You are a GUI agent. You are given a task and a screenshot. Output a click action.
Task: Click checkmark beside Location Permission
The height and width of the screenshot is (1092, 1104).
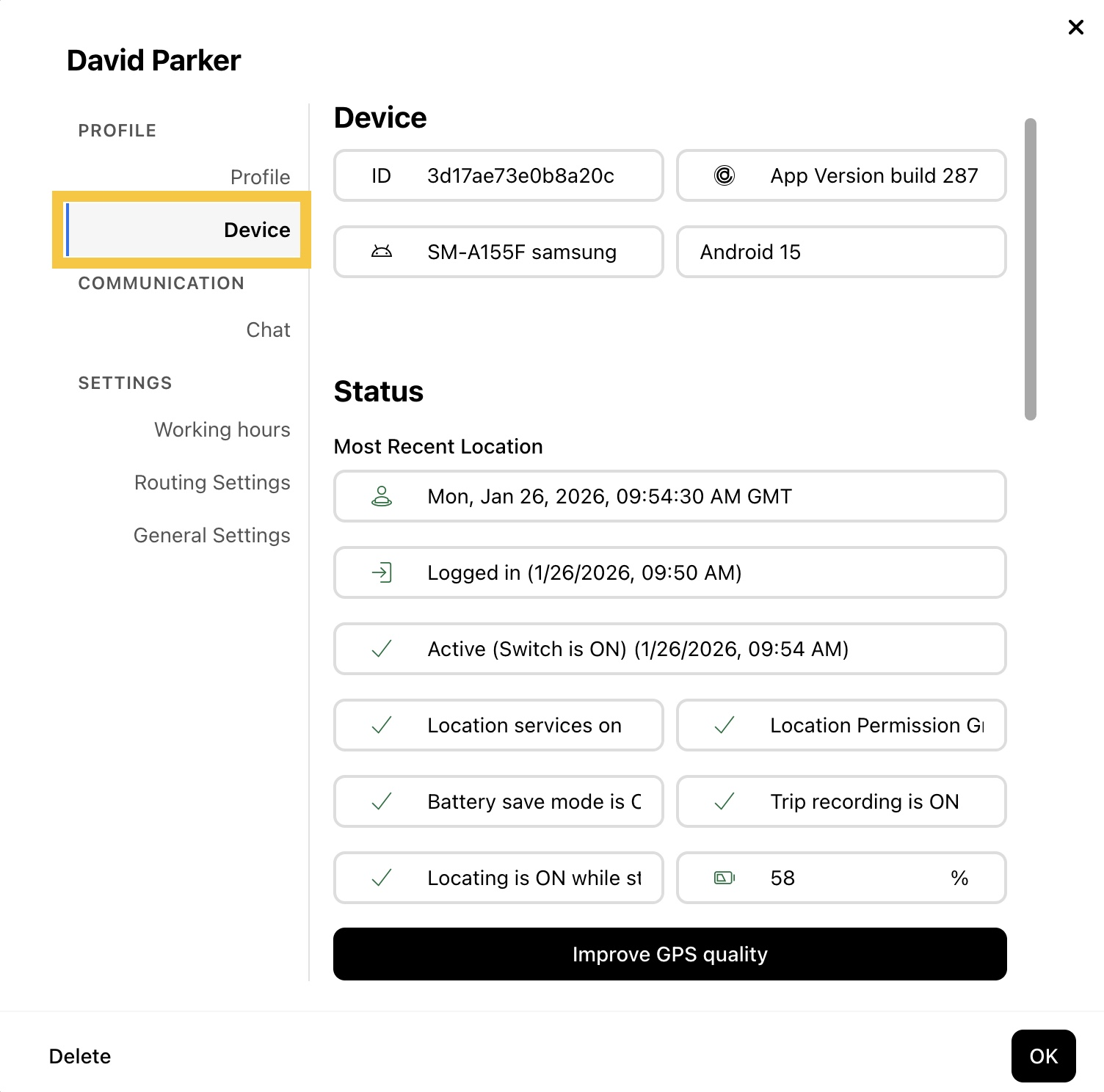pyautogui.click(x=724, y=725)
